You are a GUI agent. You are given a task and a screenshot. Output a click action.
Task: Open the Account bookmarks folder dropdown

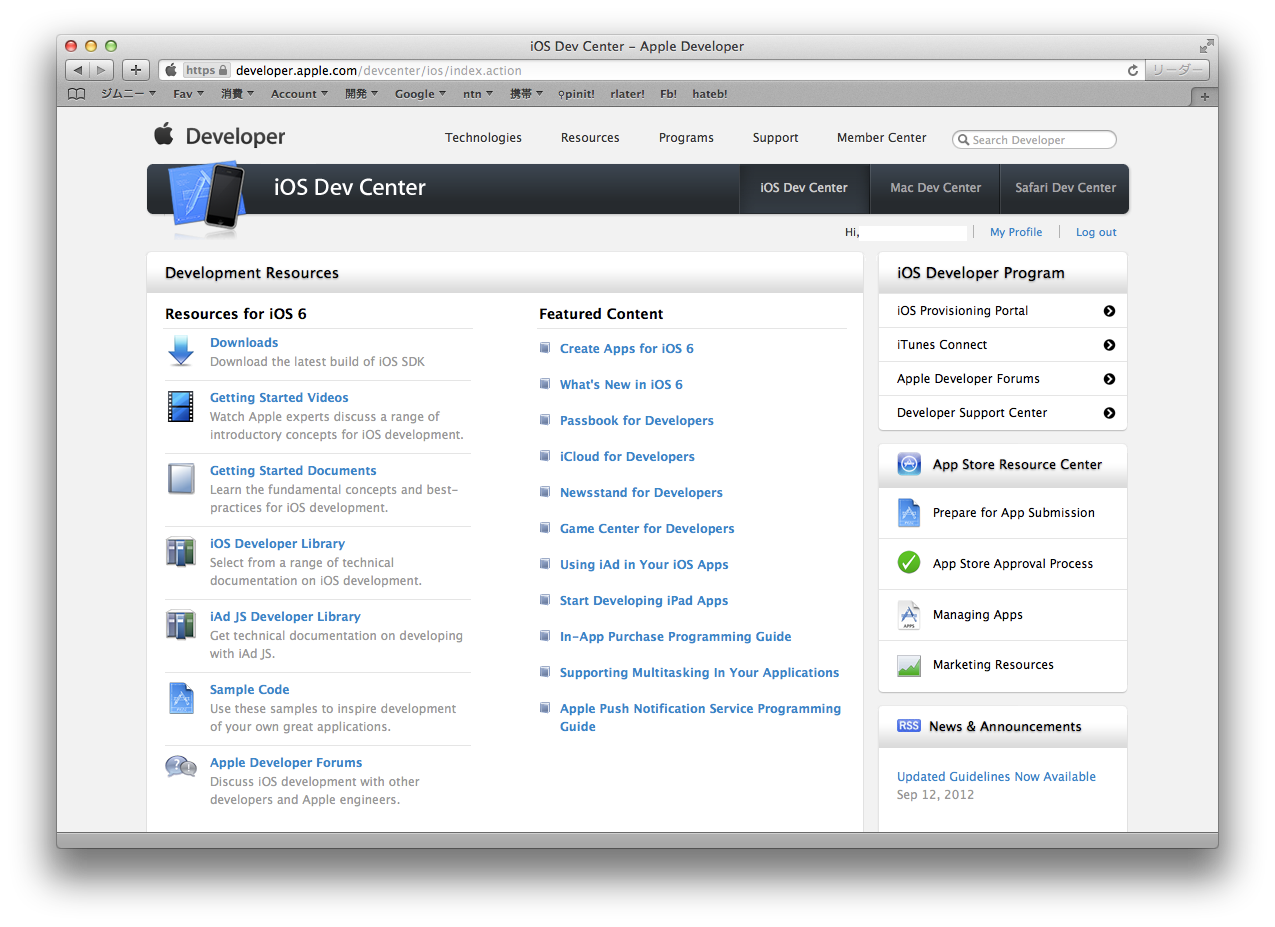pos(299,94)
